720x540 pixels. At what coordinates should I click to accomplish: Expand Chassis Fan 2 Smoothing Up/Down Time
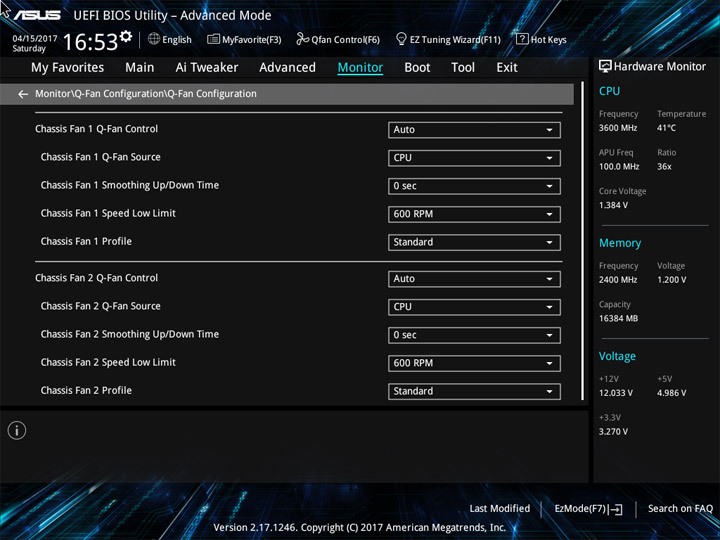pyautogui.click(x=474, y=335)
